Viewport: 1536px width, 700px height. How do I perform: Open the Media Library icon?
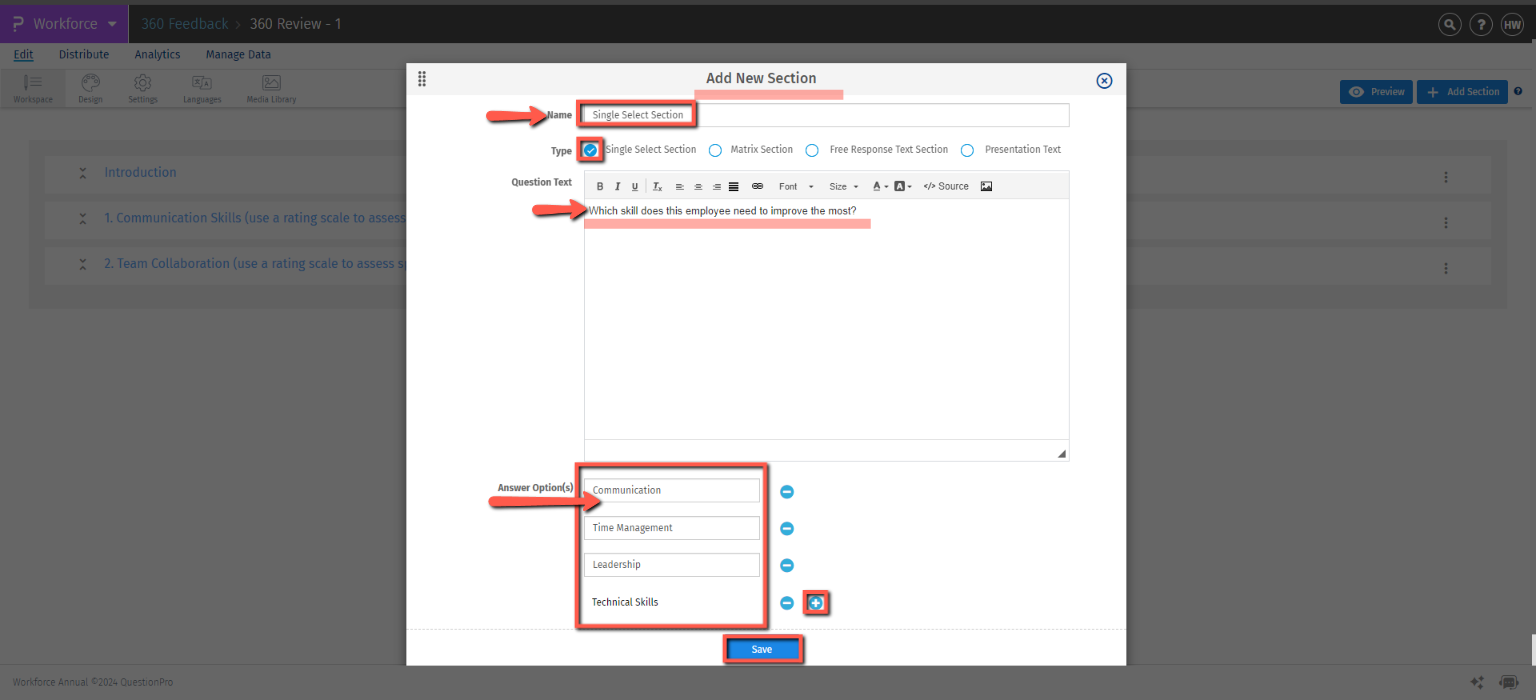(270, 87)
